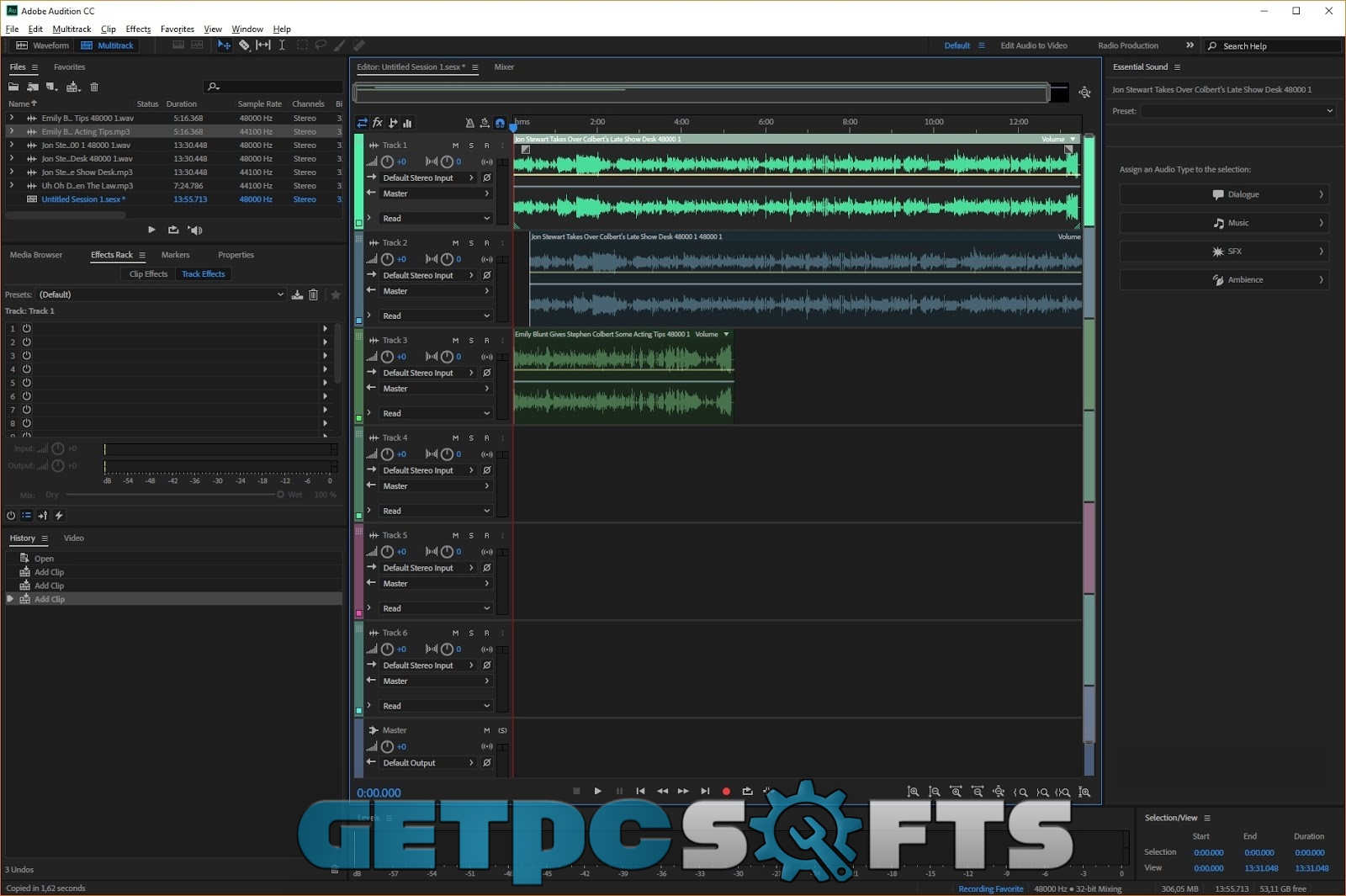Switch to Waveform view

(42, 45)
